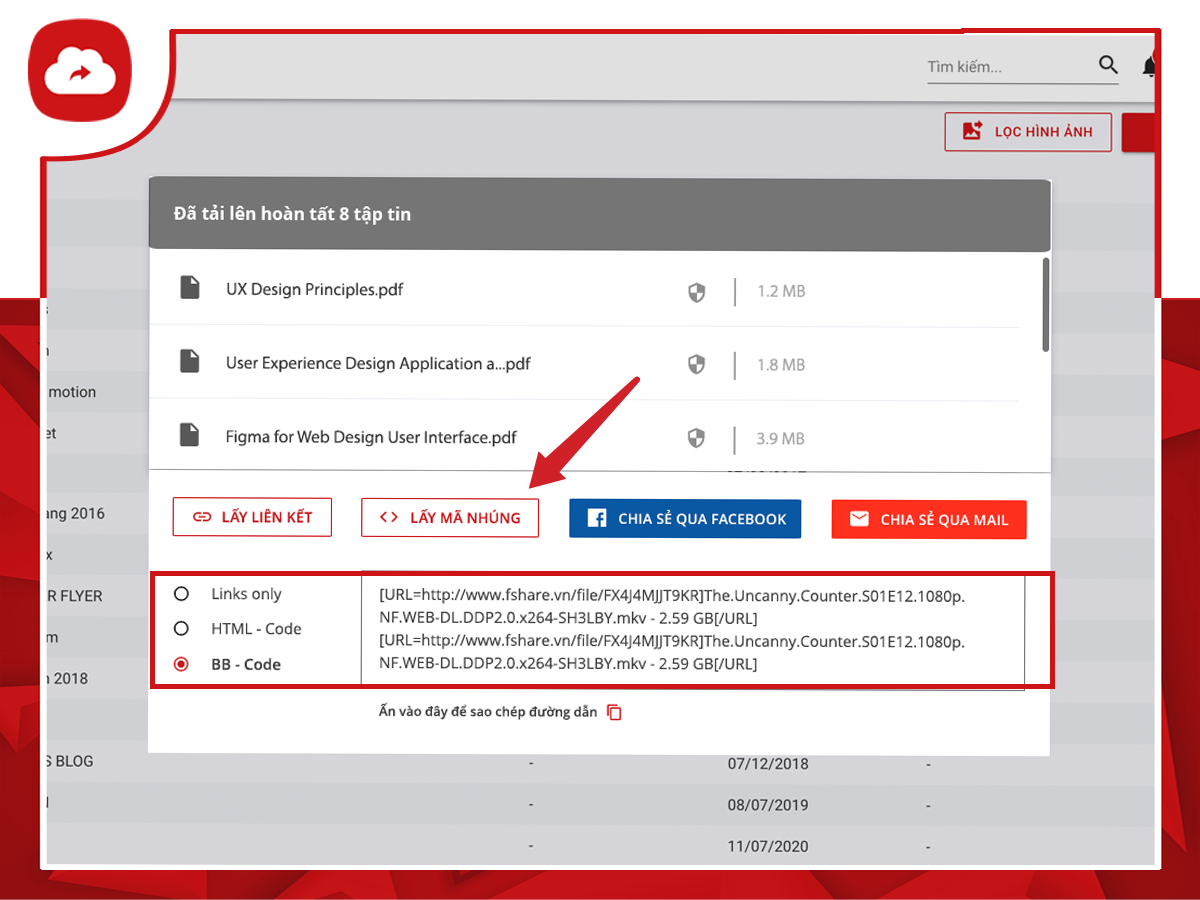Click the Lấy liên kết button
Viewport: 1200px width, 900px height.
tap(252, 517)
